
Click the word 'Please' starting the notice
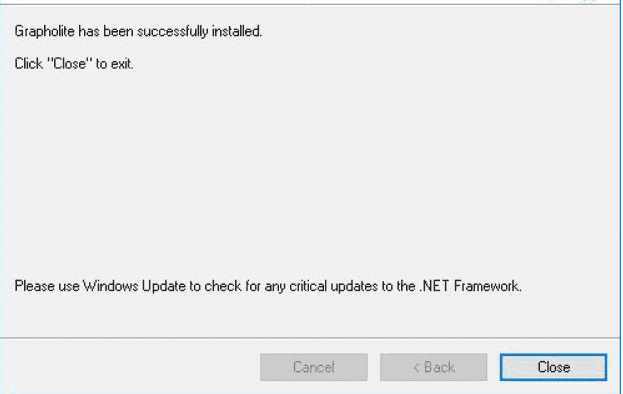35,286
